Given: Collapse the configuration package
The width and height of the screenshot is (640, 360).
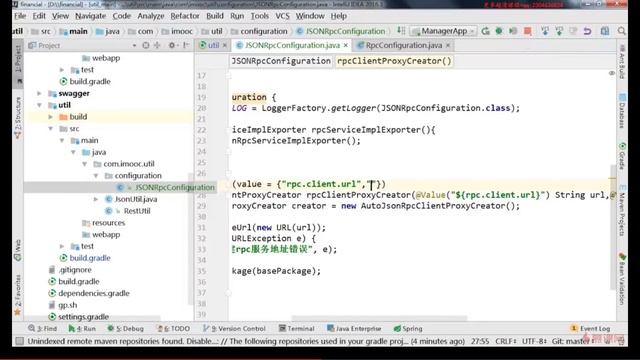Looking at the screenshot, I should pos(96,176).
